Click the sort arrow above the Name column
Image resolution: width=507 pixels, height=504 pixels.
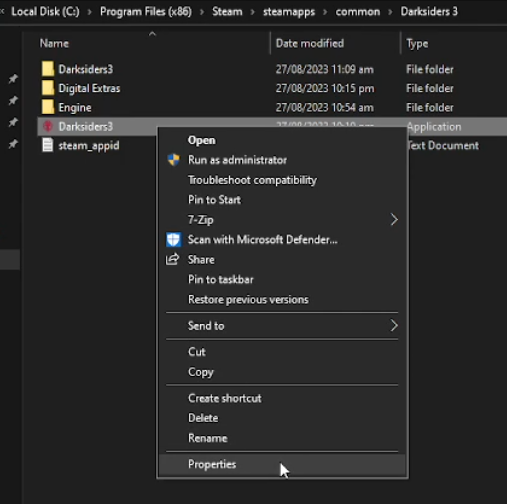(x=152, y=34)
